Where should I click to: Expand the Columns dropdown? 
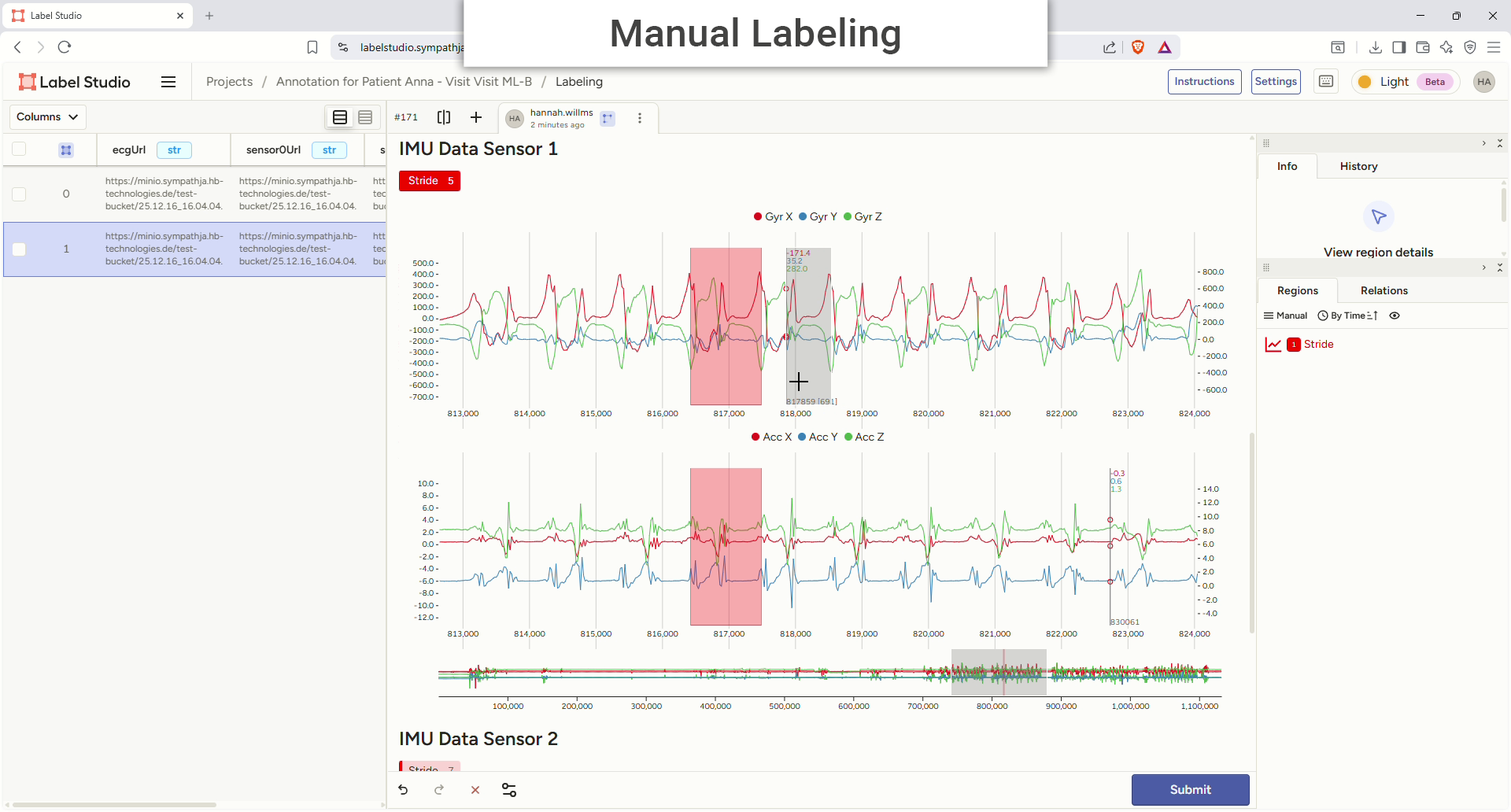click(x=47, y=117)
